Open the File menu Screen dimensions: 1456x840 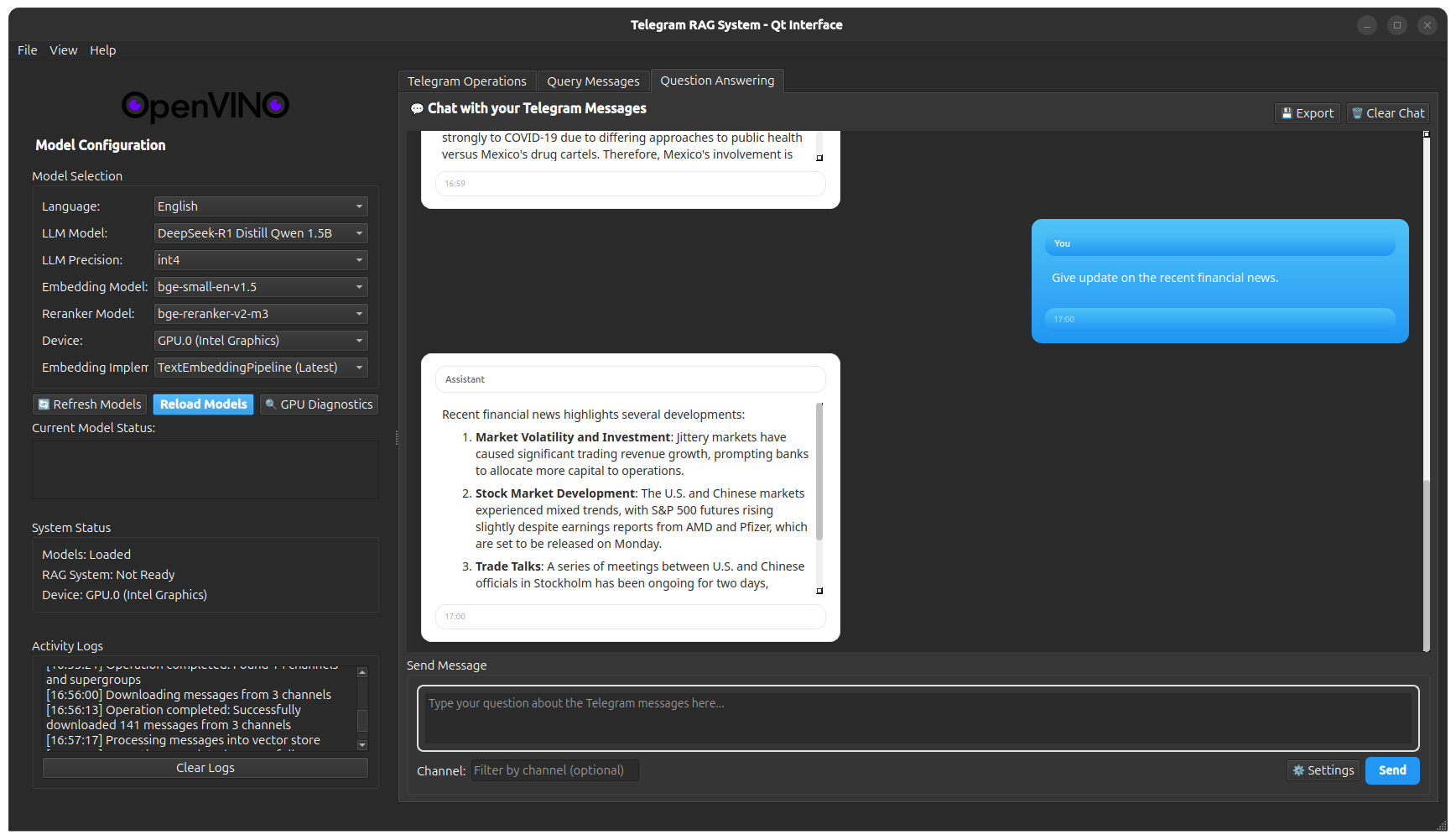pyautogui.click(x=27, y=50)
